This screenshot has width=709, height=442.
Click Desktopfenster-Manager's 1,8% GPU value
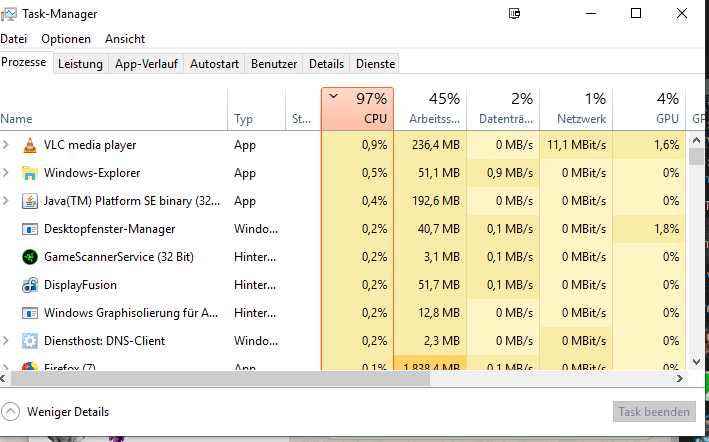[666, 229]
